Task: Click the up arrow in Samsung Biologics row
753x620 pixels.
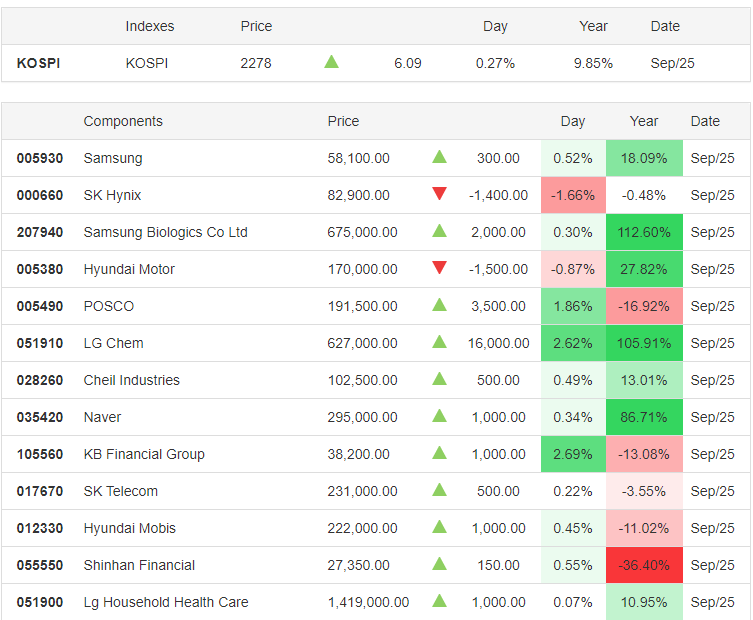Action: tap(439, 231)
